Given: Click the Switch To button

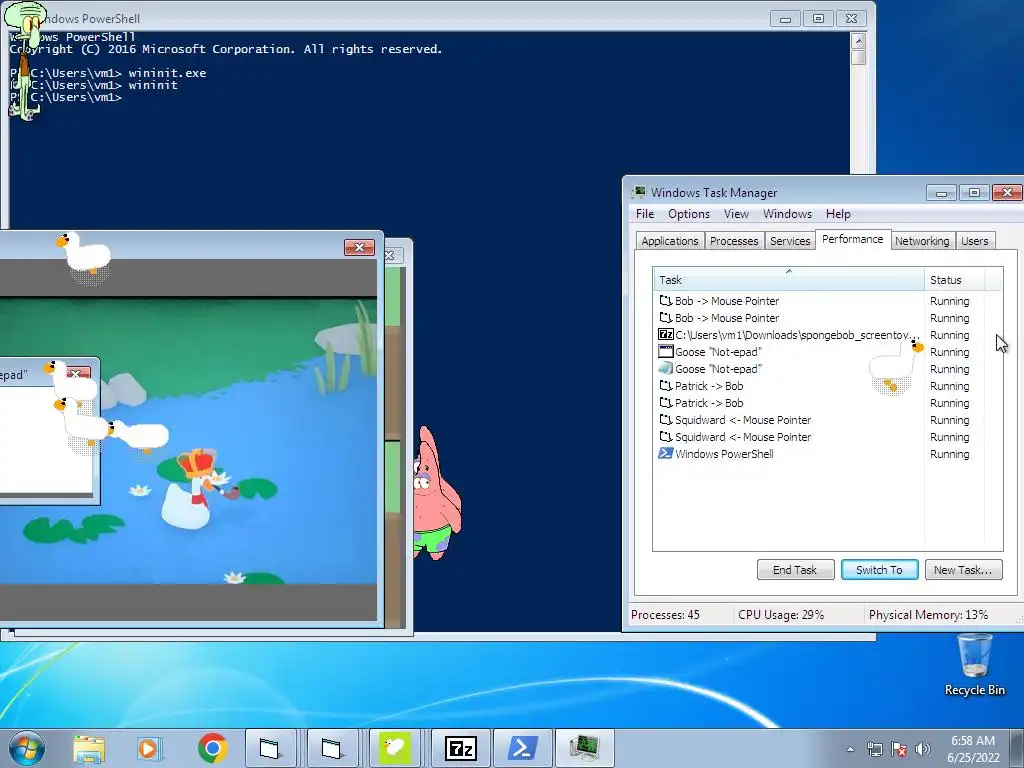Looking at the screenshot, I should tap(879, 569).
